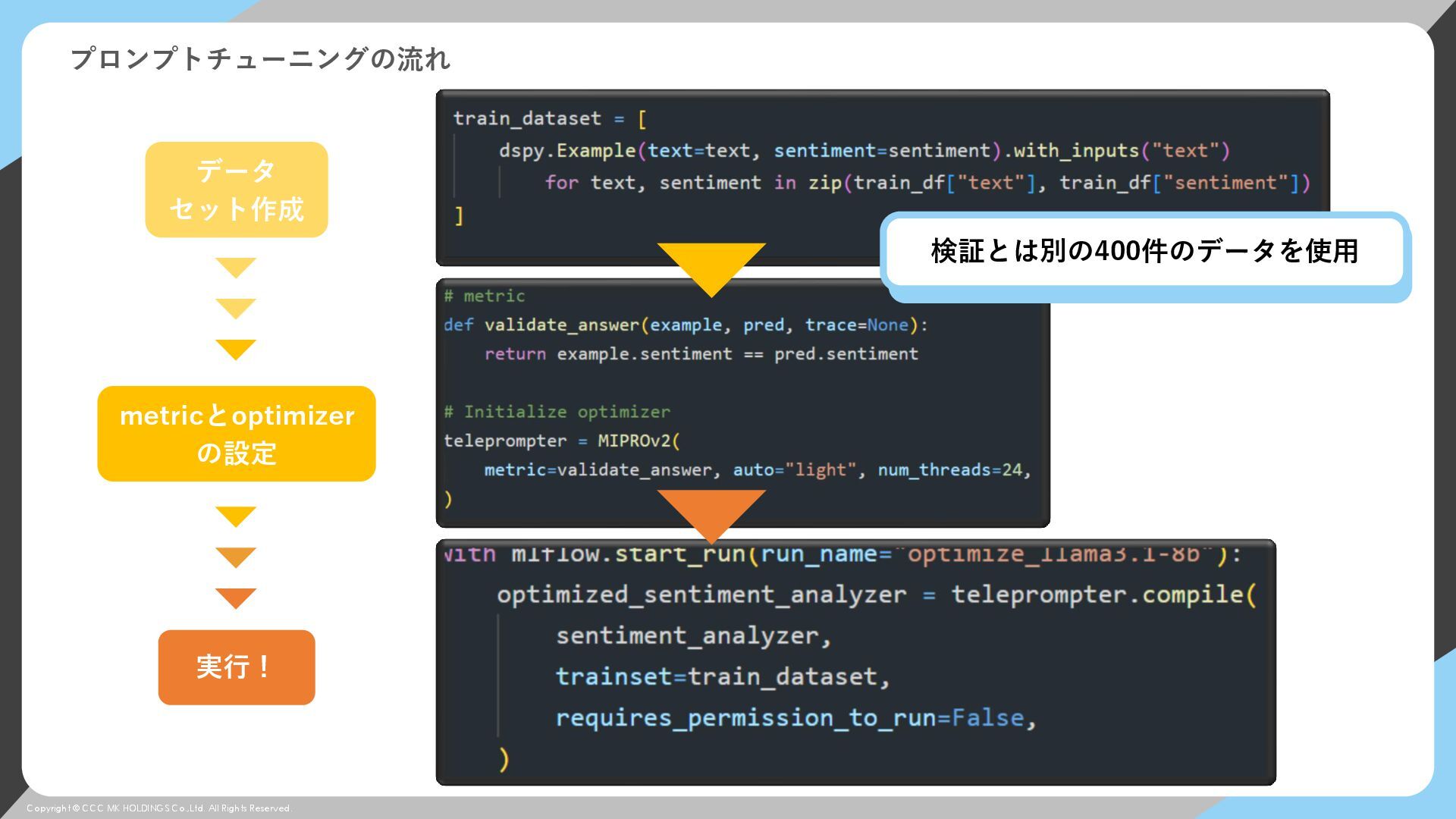Click the requires_permission_to_run=False line
The image size is (1456, 819).
pos(795,718)
